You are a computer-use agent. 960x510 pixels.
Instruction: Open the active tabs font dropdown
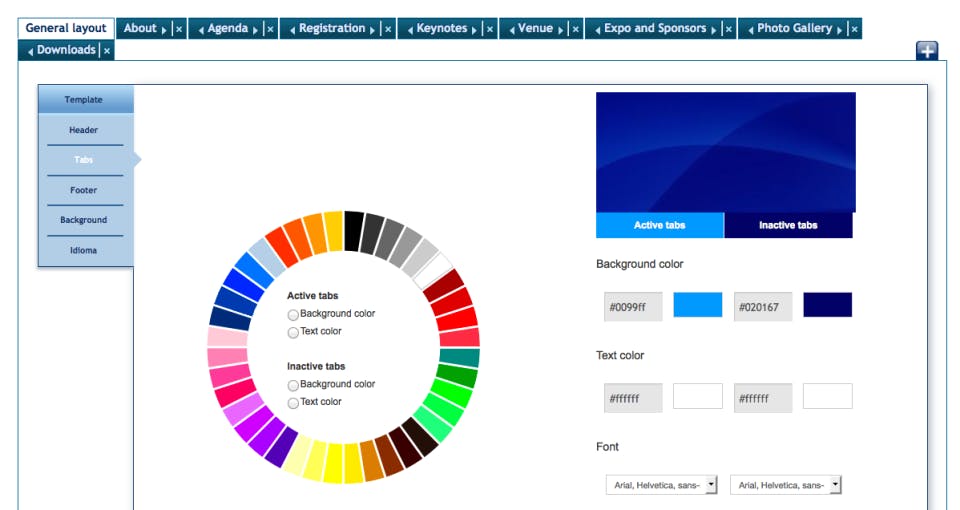pyautogui.click(x=661, y=485)
